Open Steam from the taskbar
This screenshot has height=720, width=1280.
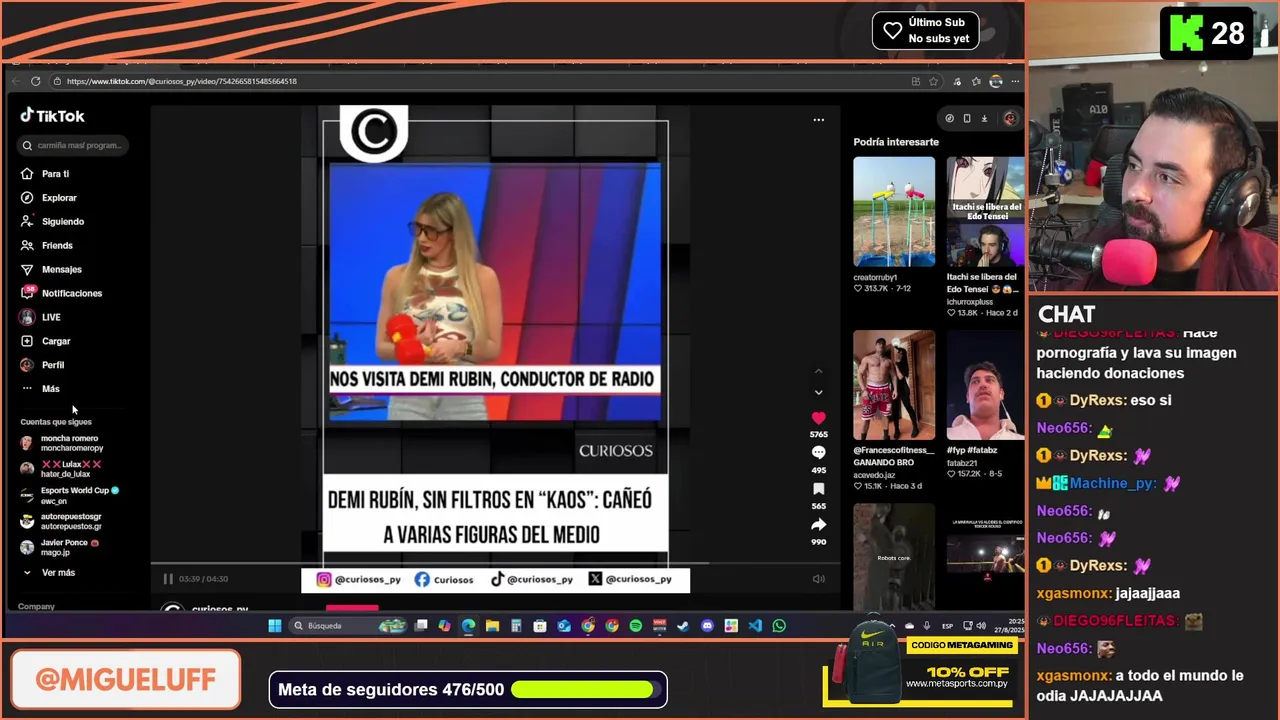pyautogui.click(x=683, y=626)
